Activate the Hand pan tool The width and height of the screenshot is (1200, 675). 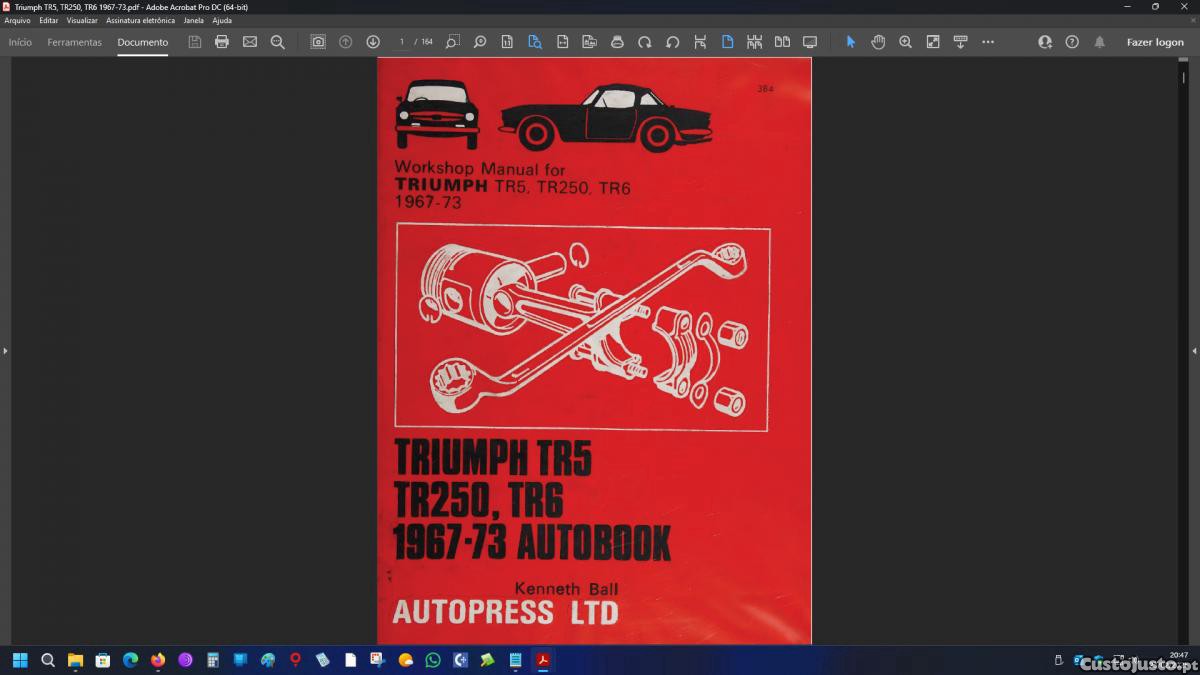click(x=878, y=42)
